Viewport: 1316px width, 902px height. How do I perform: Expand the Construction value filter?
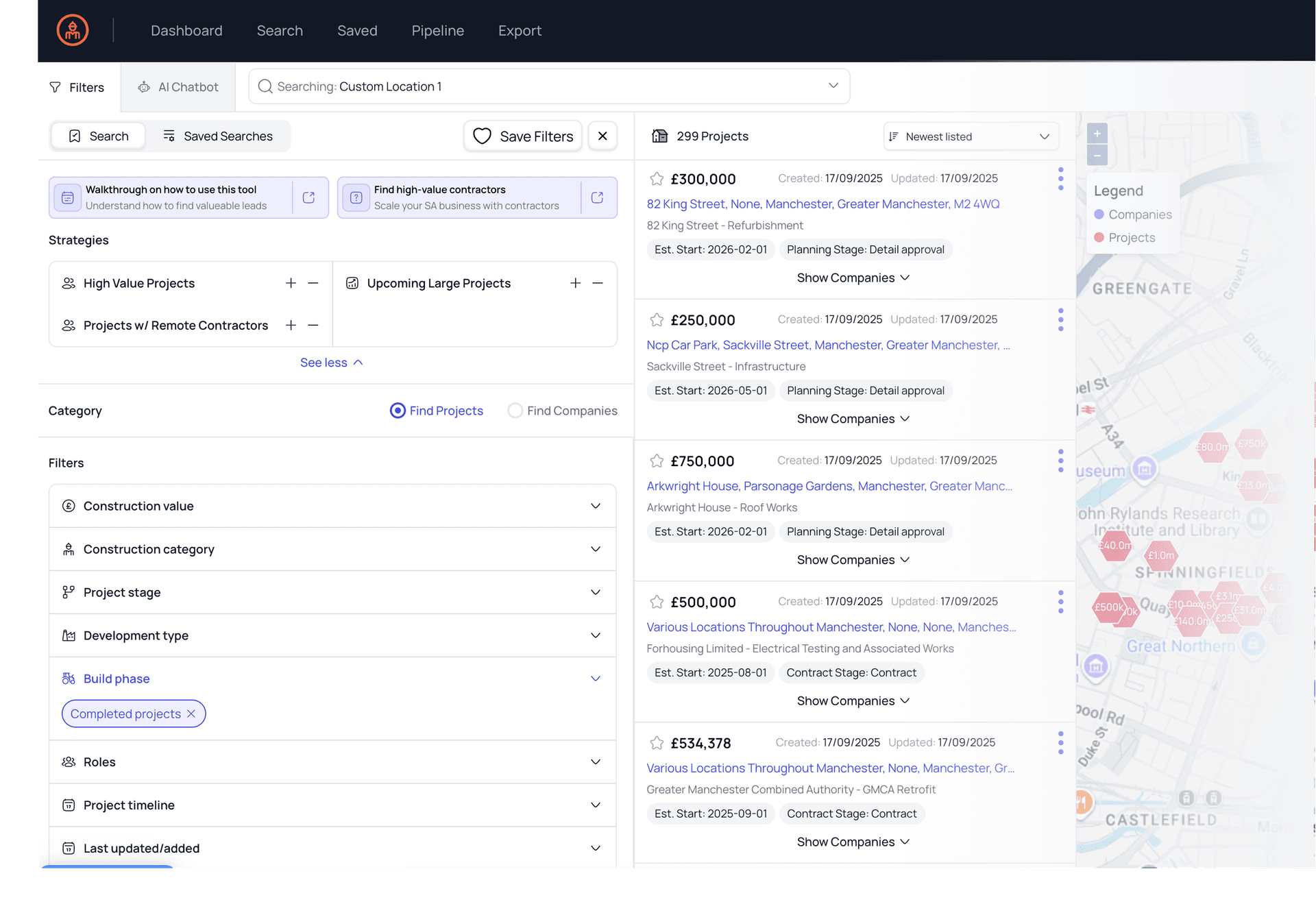[595, 506]
